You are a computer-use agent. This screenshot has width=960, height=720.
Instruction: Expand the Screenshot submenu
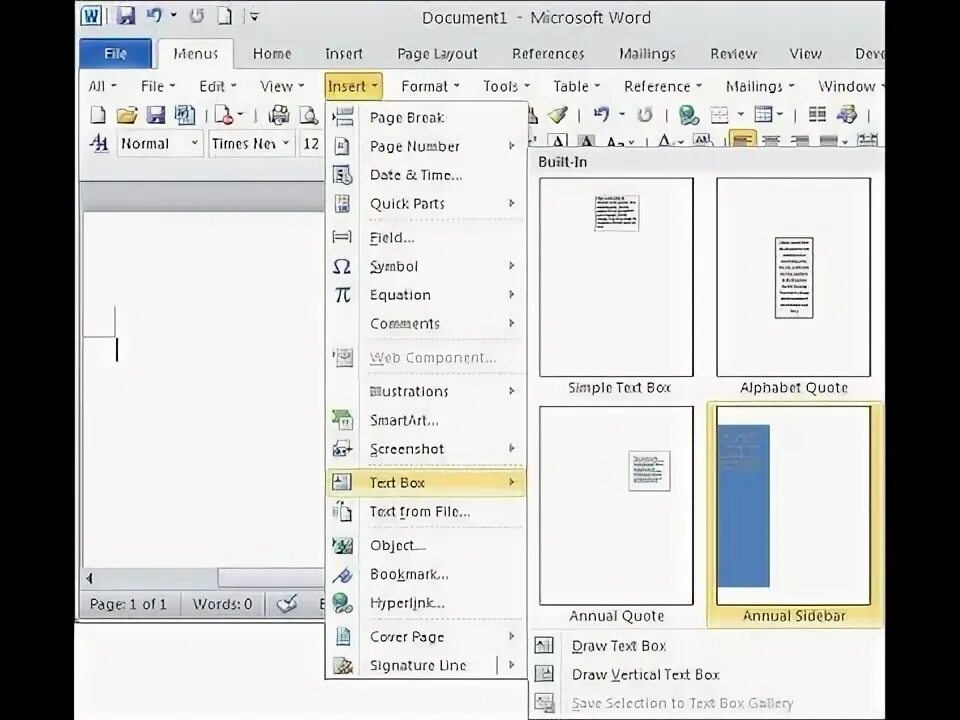[x=426, y=449]
